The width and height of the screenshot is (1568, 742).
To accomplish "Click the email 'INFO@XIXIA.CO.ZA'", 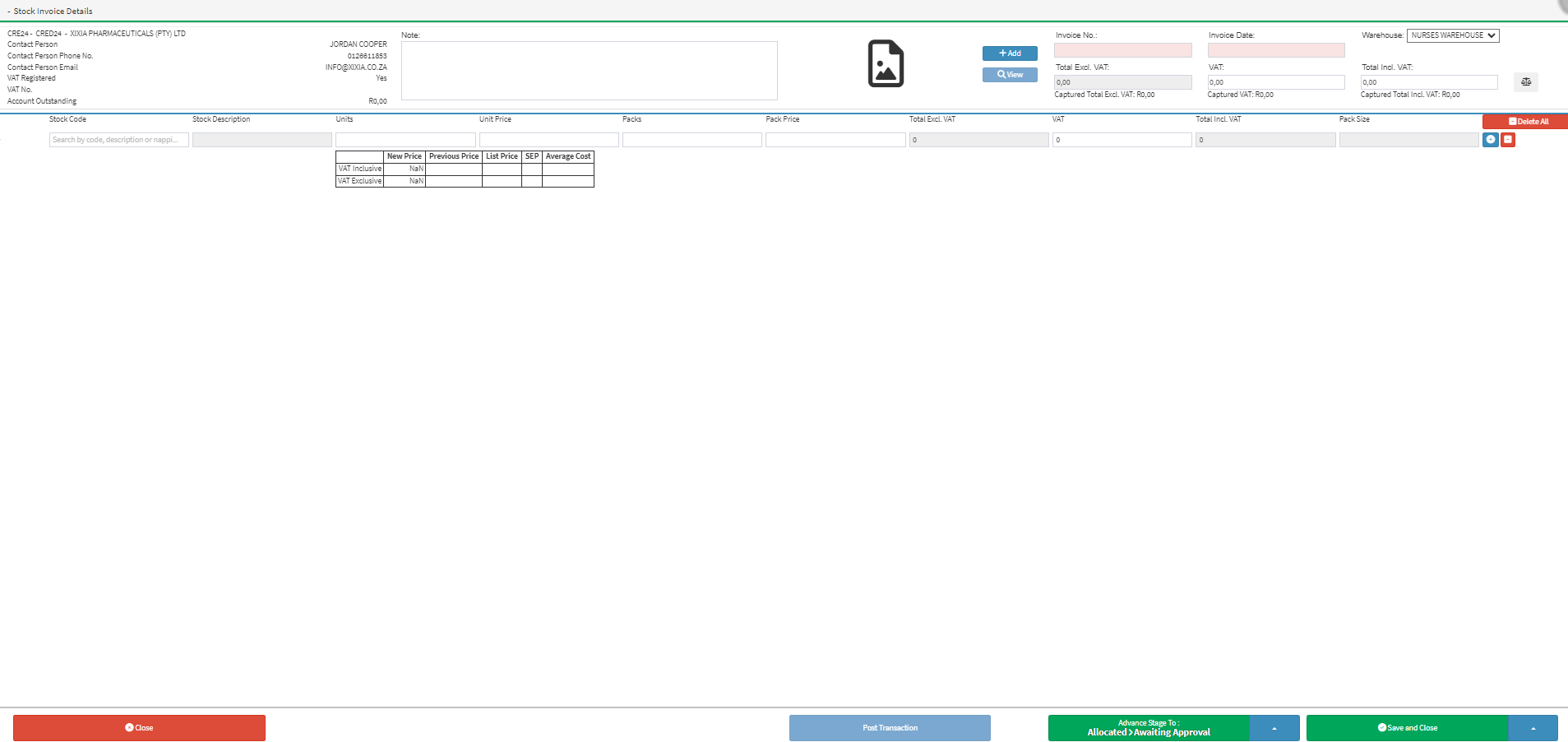I will 356,67.
